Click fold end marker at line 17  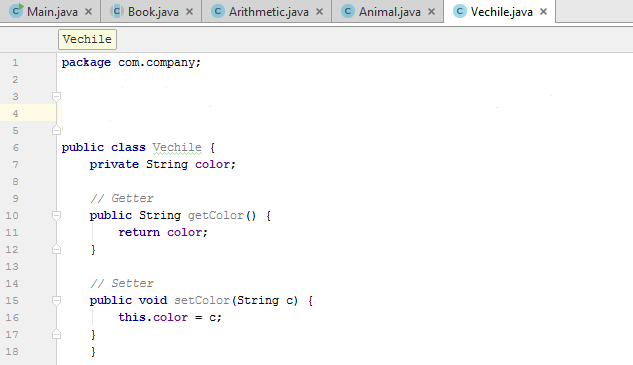coord(57,334)
